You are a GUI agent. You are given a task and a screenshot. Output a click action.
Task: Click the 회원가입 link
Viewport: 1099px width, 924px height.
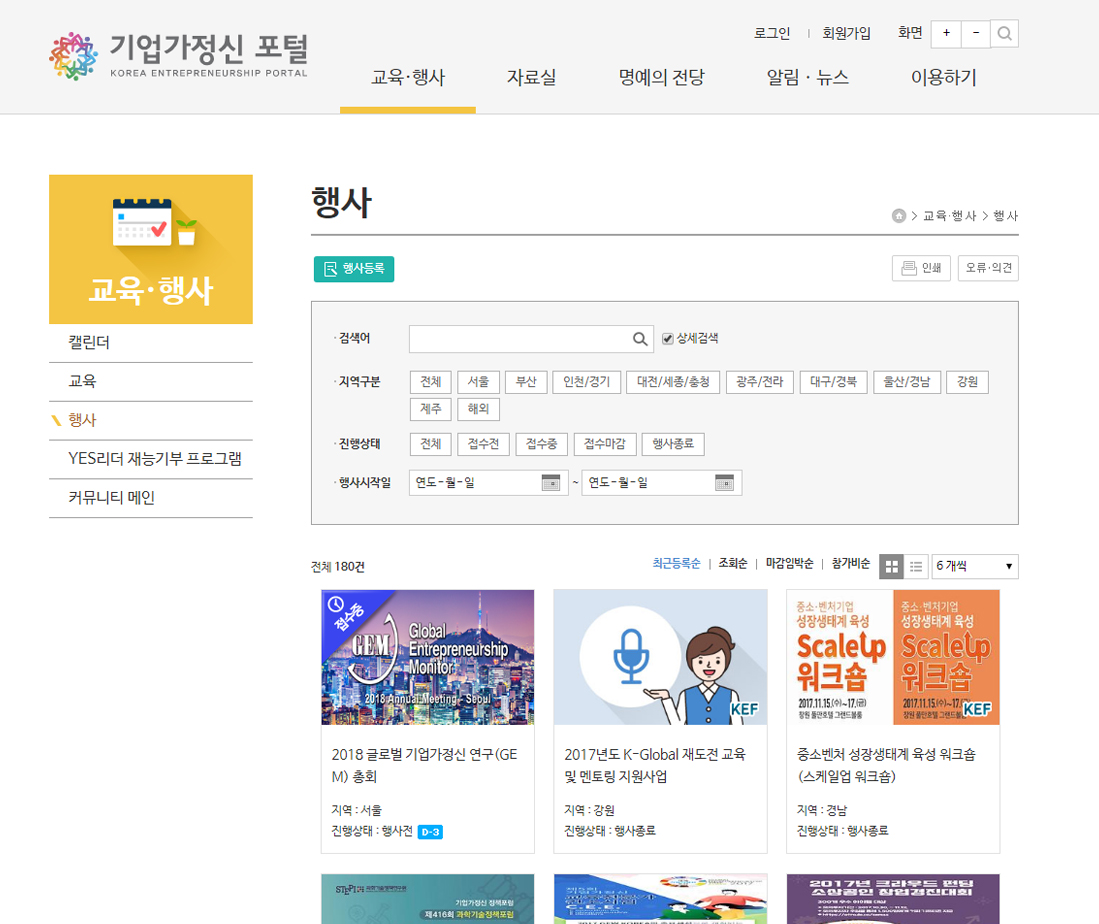point(846,33)
